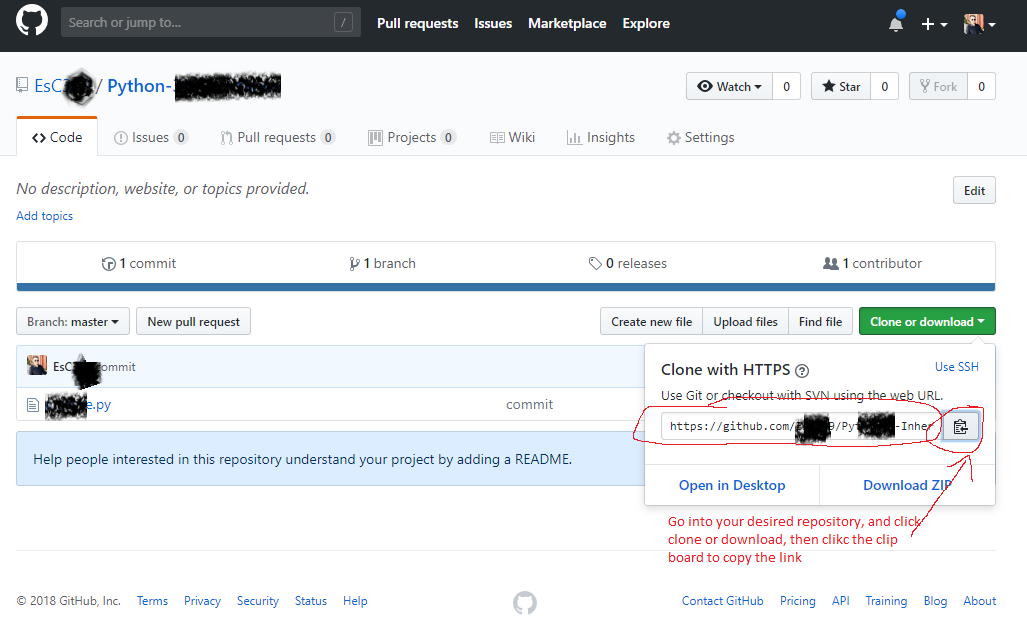
Task: Copy the clone URL with the clipboard icon
Action: tap(960, 425)
